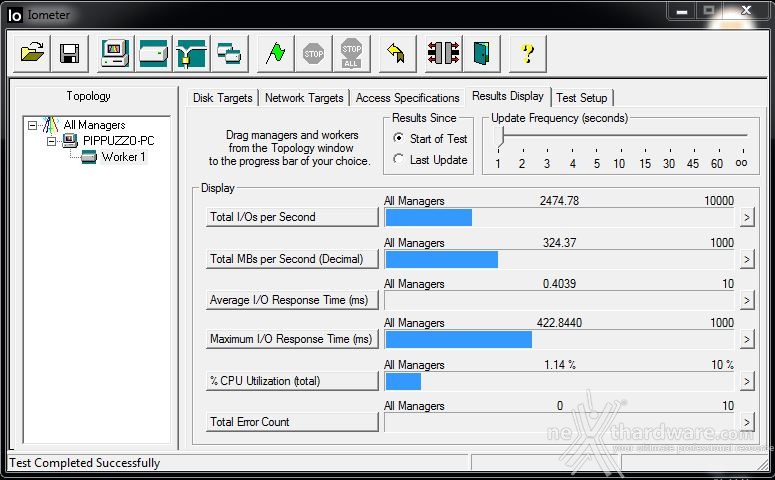775x480 pixels.
Task: Click the Iometer title bar logo
Action: point(15,15)
